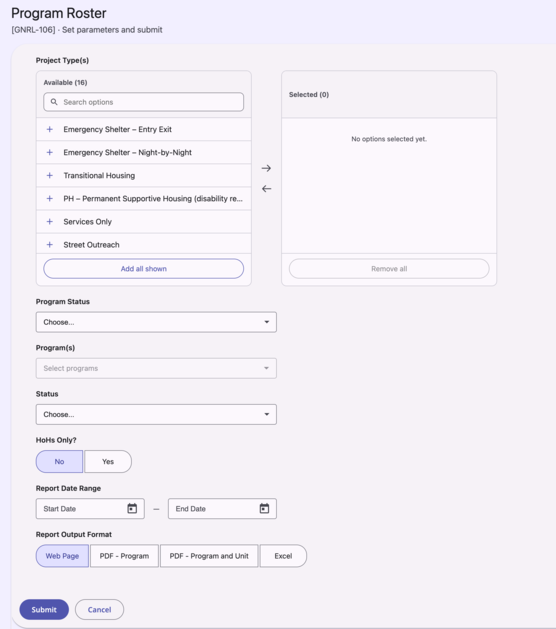Click Available (16) heading
556x629 pixels.
click(x=65, y=82)
